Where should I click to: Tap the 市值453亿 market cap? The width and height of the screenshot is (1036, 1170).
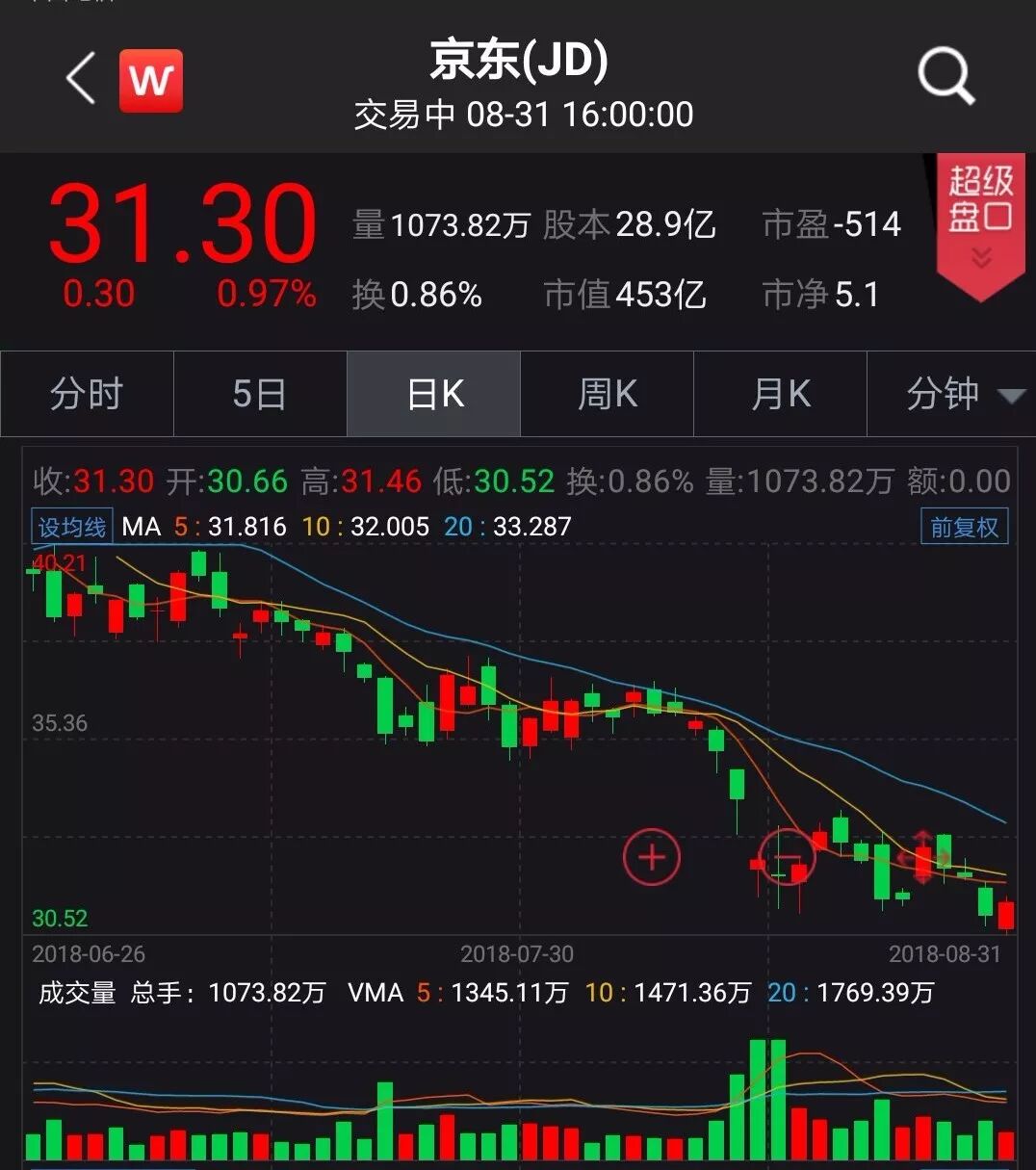point(625,295)
